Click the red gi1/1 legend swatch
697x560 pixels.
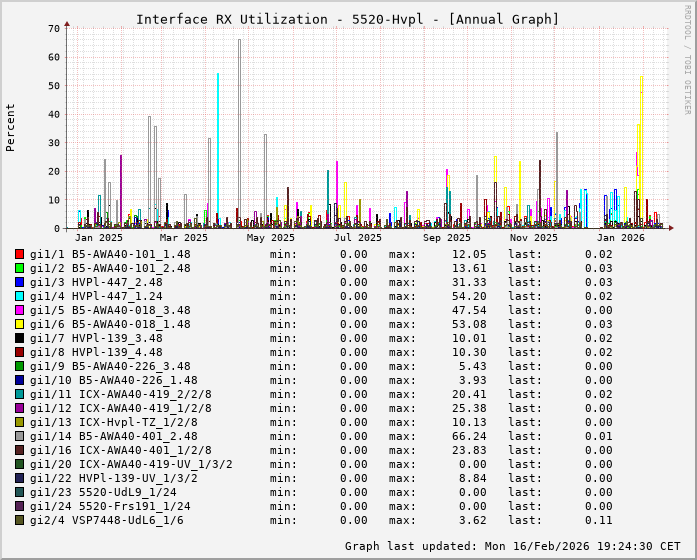coord(20,255)
